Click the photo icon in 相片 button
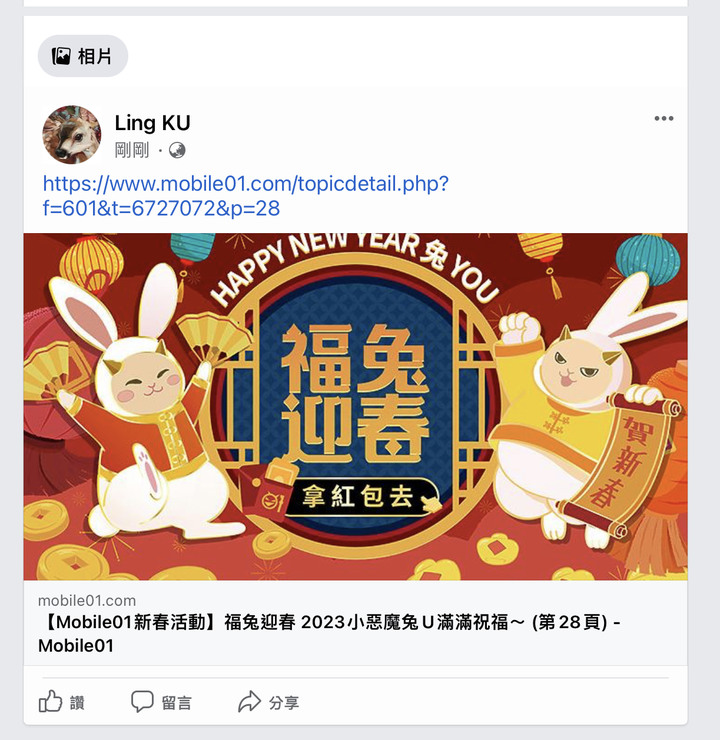This screenshot has width=720, height=740. click(61, 56)
